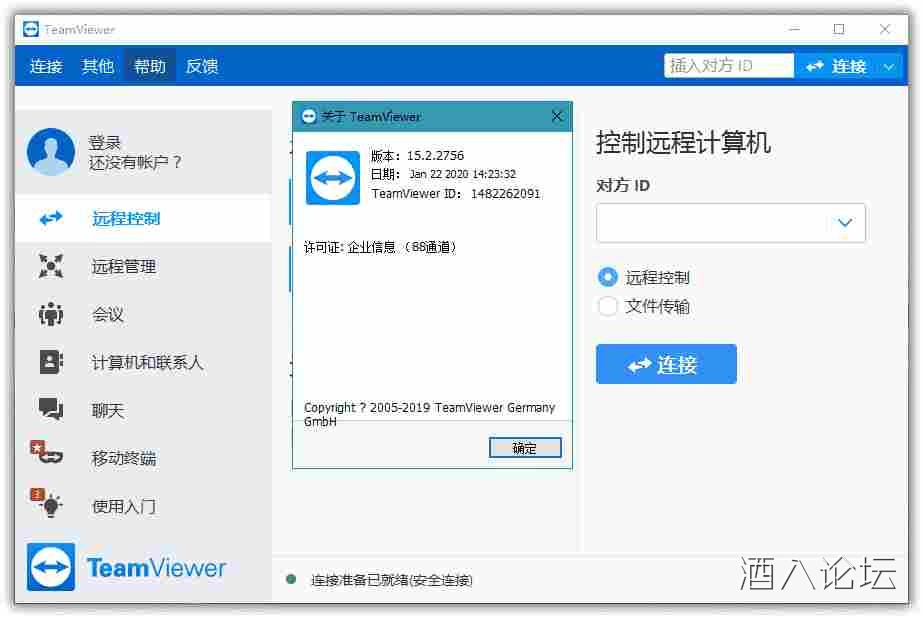
Task: Click the 插入对方 ID toolbar field
Action: [729, 66]
